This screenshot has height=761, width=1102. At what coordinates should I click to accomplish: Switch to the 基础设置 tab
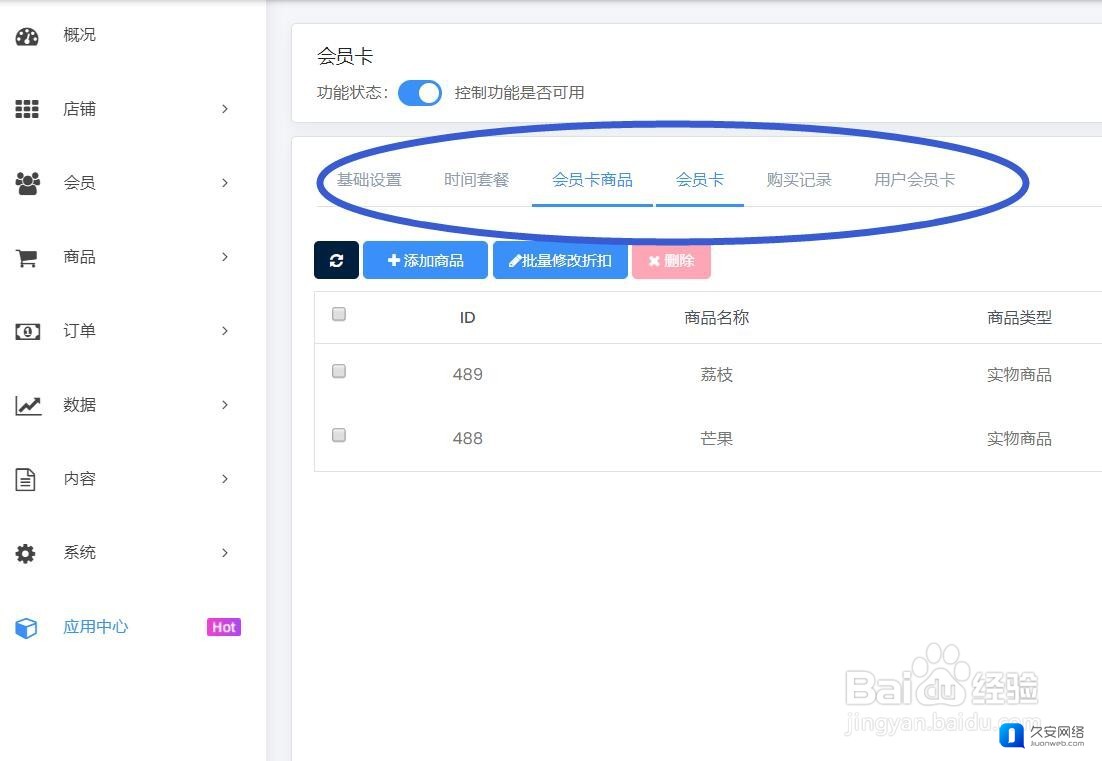pyautogui.click(x=368, y=180)
